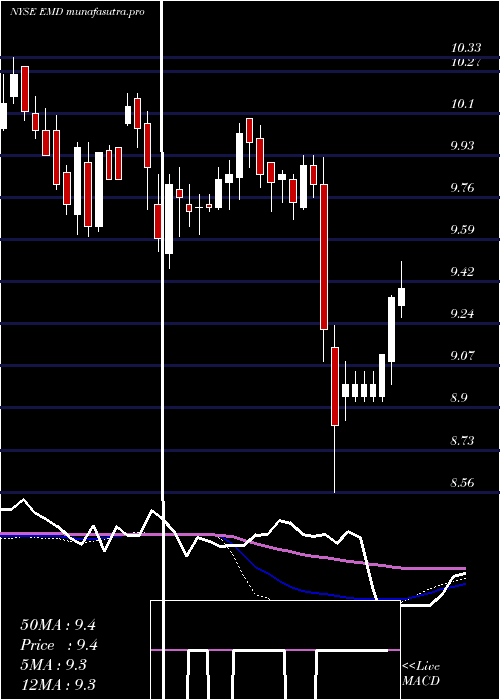This screenshot has width=500, height=700.
Task: Click the last white candlestick near 9.42
Action: 401,297
